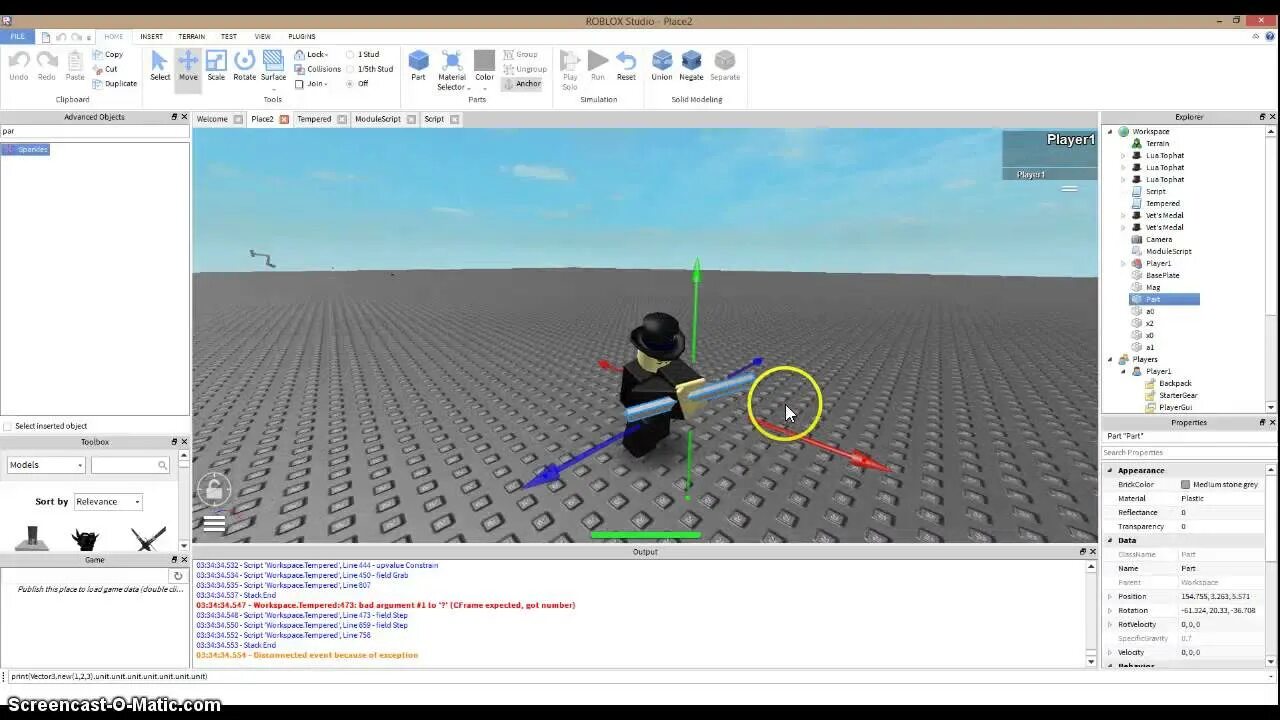Collapse the Data properties section
Image resolution: width=1280 pixels, height=720 pixels.
point(1109,540)
